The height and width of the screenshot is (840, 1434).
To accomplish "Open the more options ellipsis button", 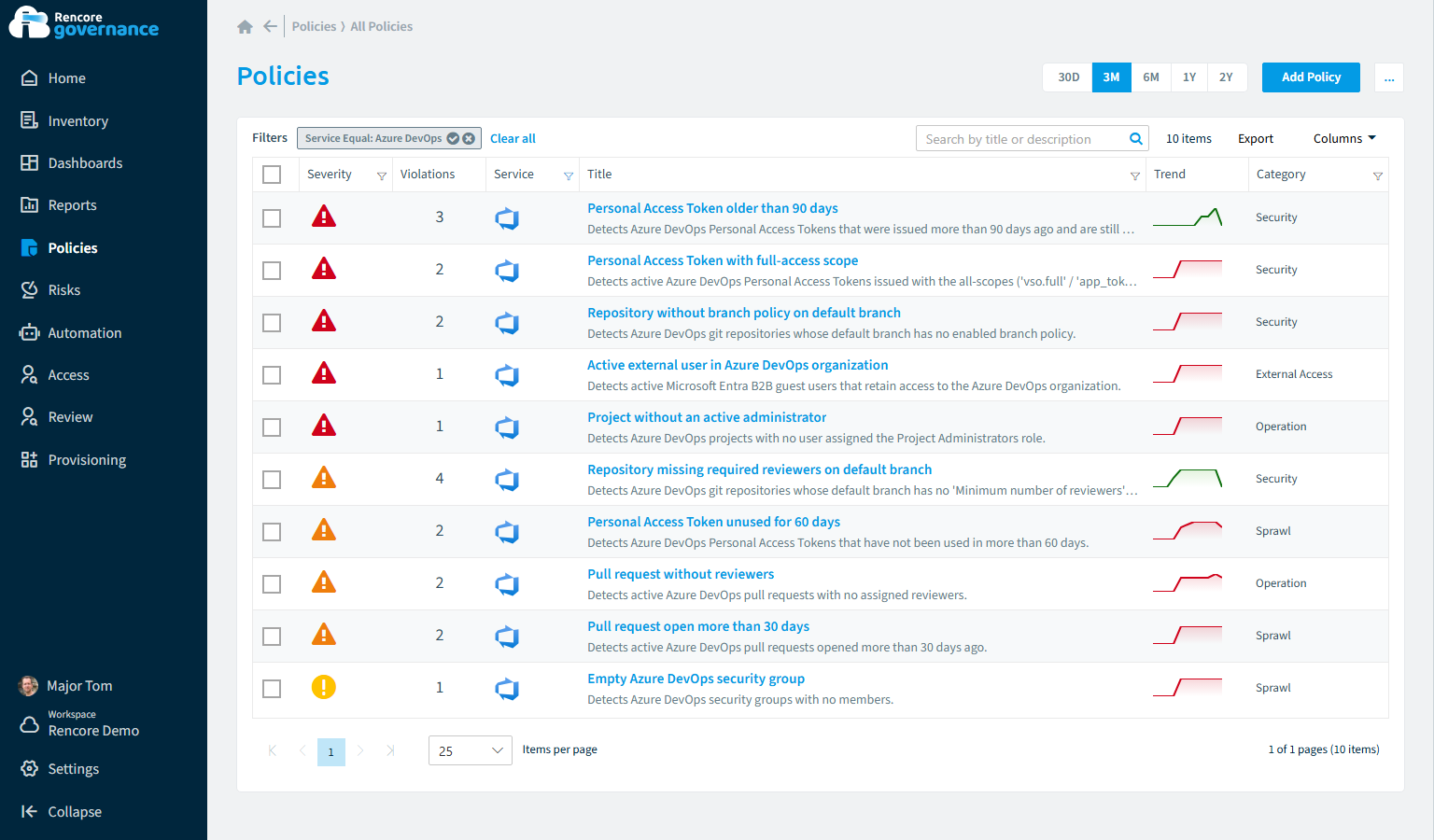I will [x=1389, y=77].
